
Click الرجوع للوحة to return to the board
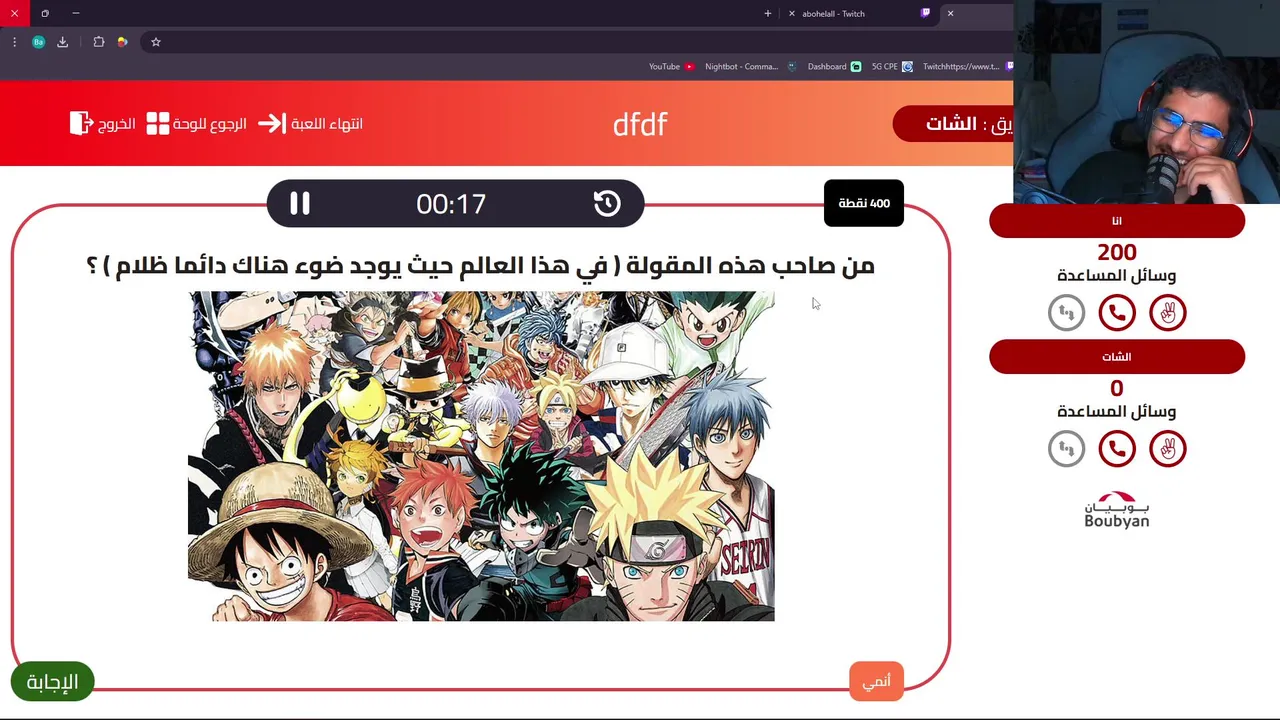pyautogui.click(x=196, y=124)
